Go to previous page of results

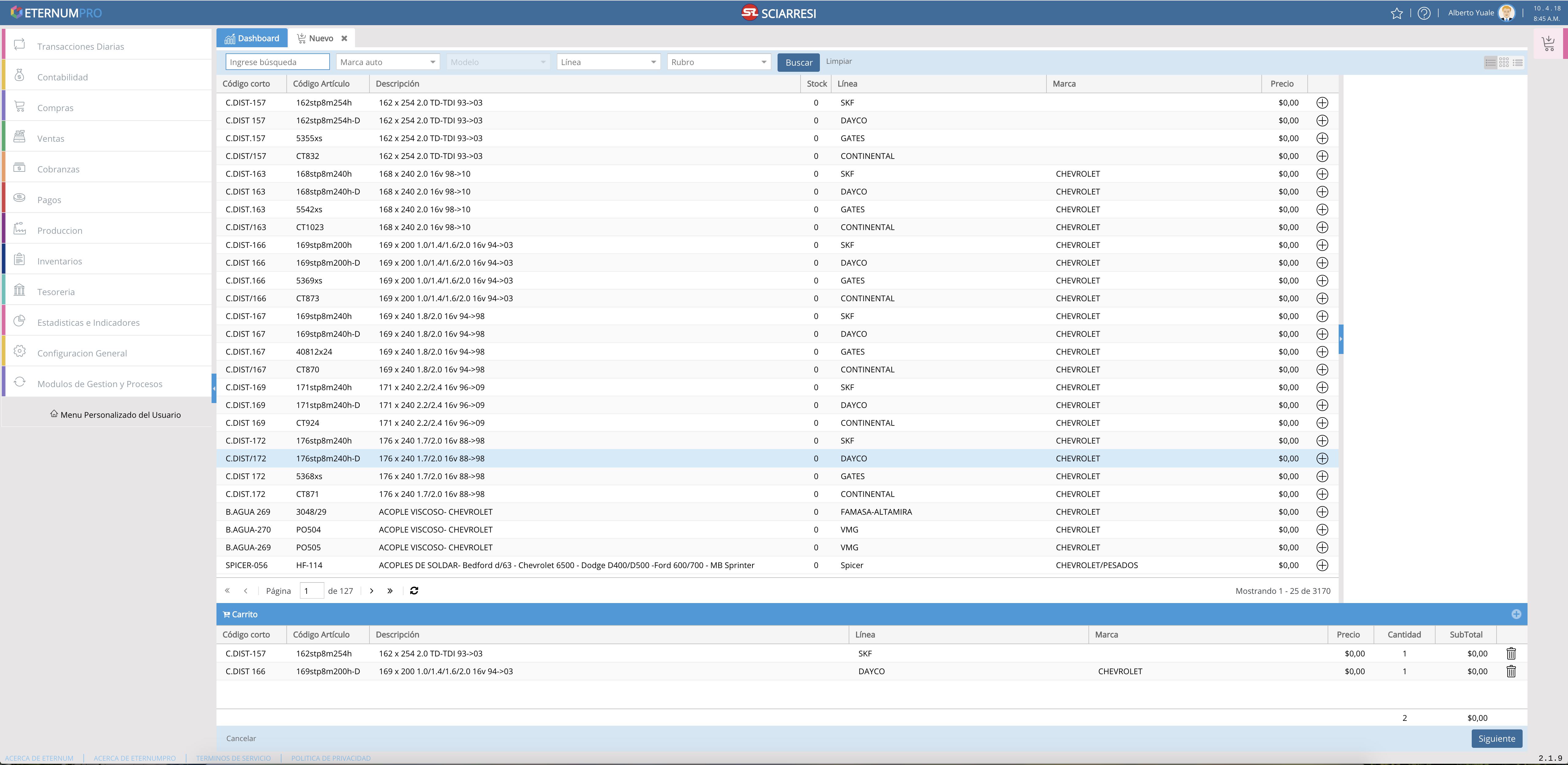coord(245,591)
